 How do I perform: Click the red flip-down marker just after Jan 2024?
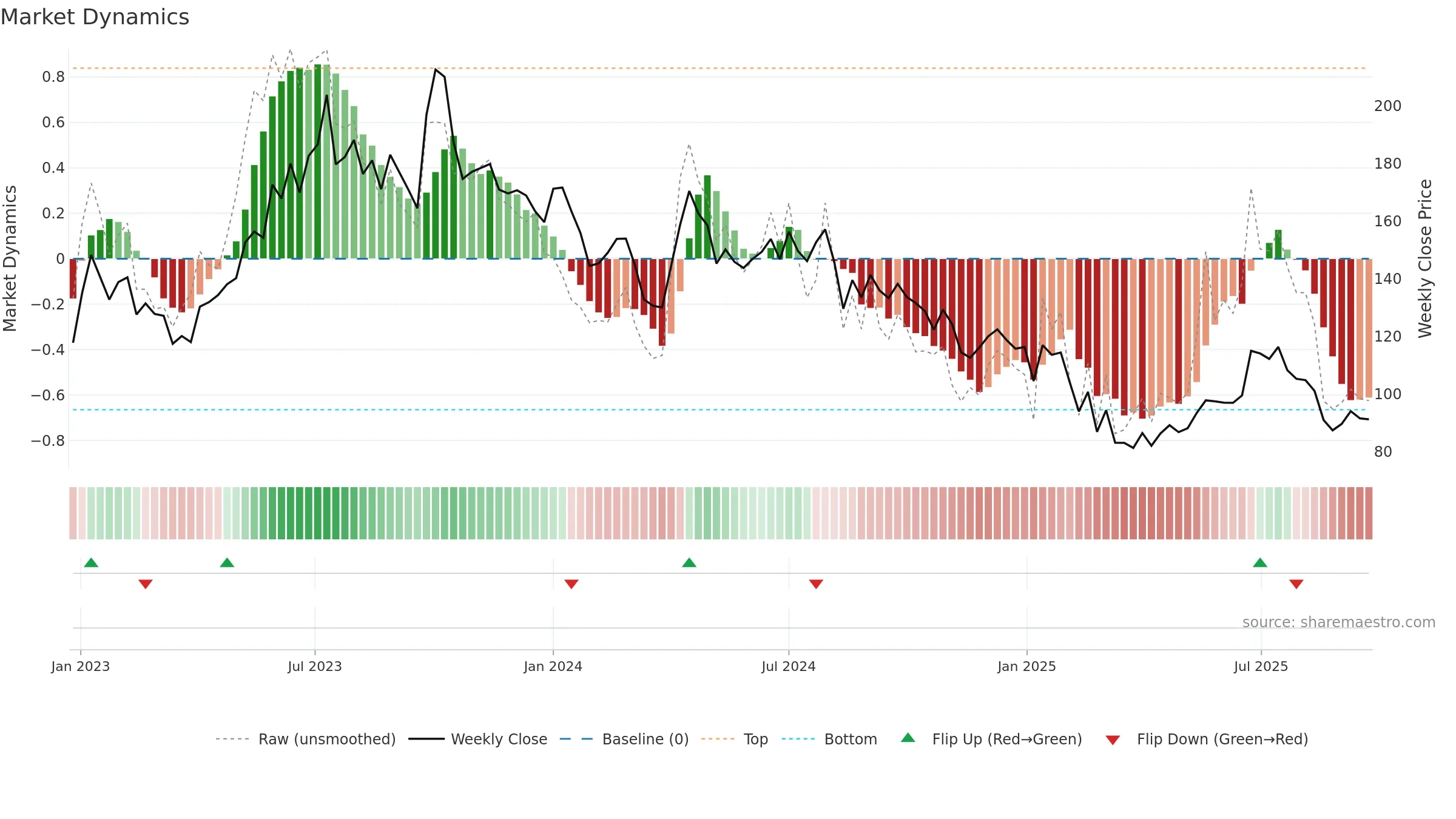click(x=571, y=584)
